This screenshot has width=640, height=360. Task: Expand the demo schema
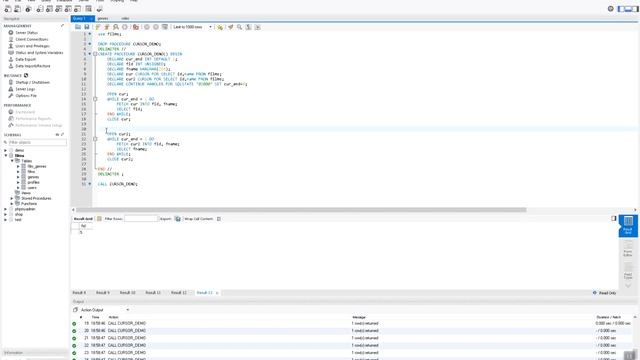(x=5, y=150)
